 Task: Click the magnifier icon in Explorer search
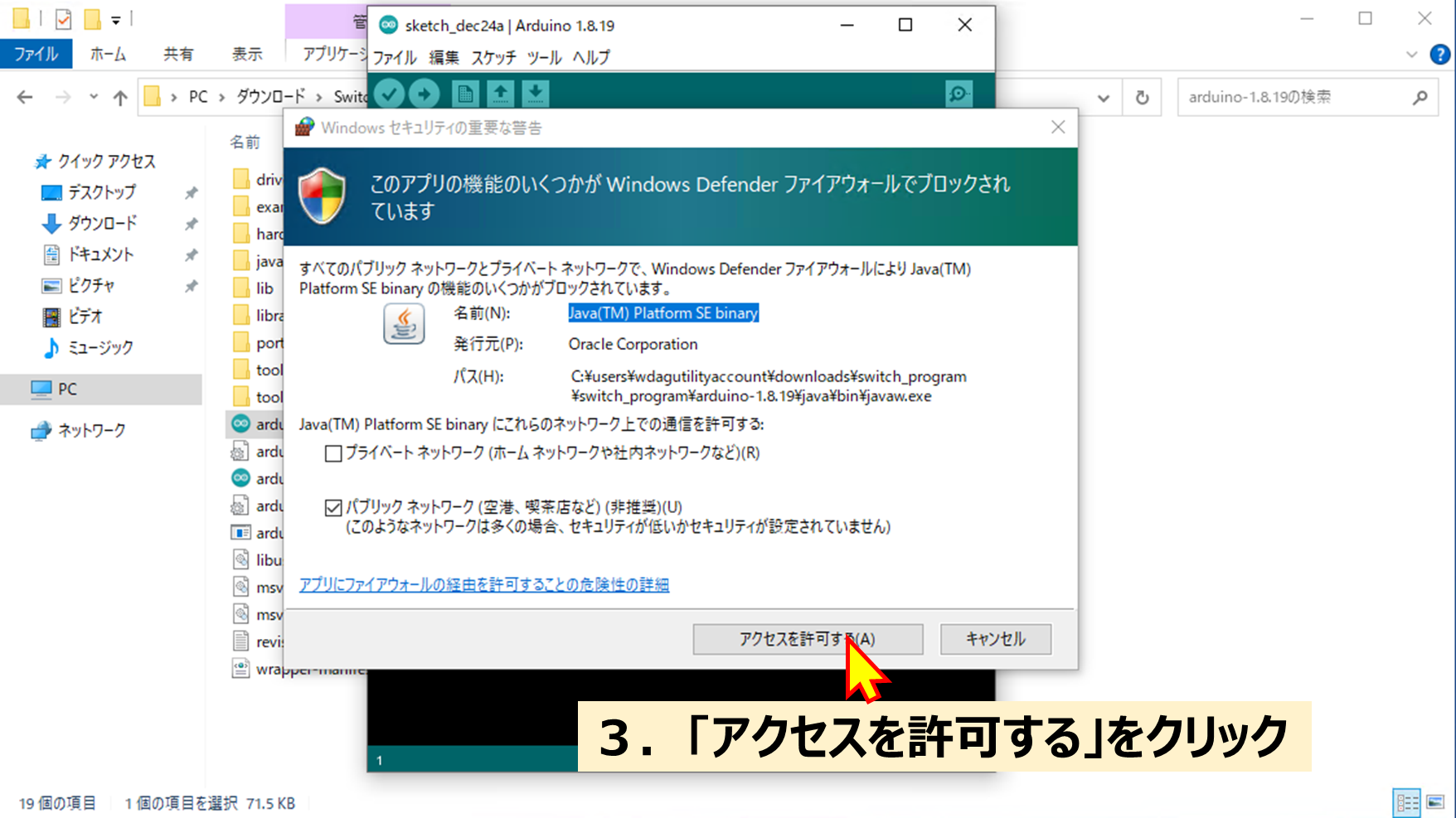(1420, 97)
